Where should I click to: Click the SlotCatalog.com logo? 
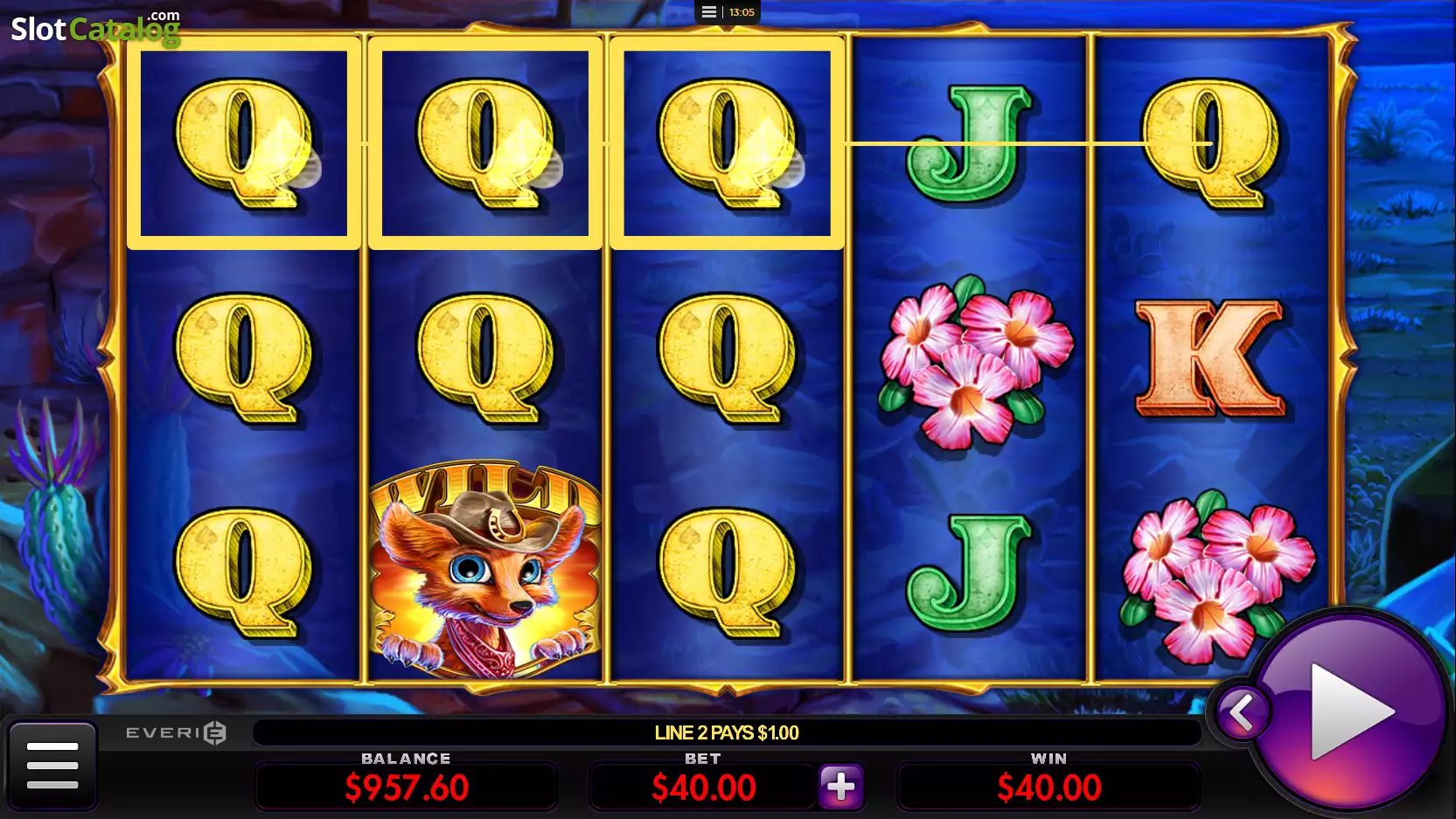[x=95, y=28]
